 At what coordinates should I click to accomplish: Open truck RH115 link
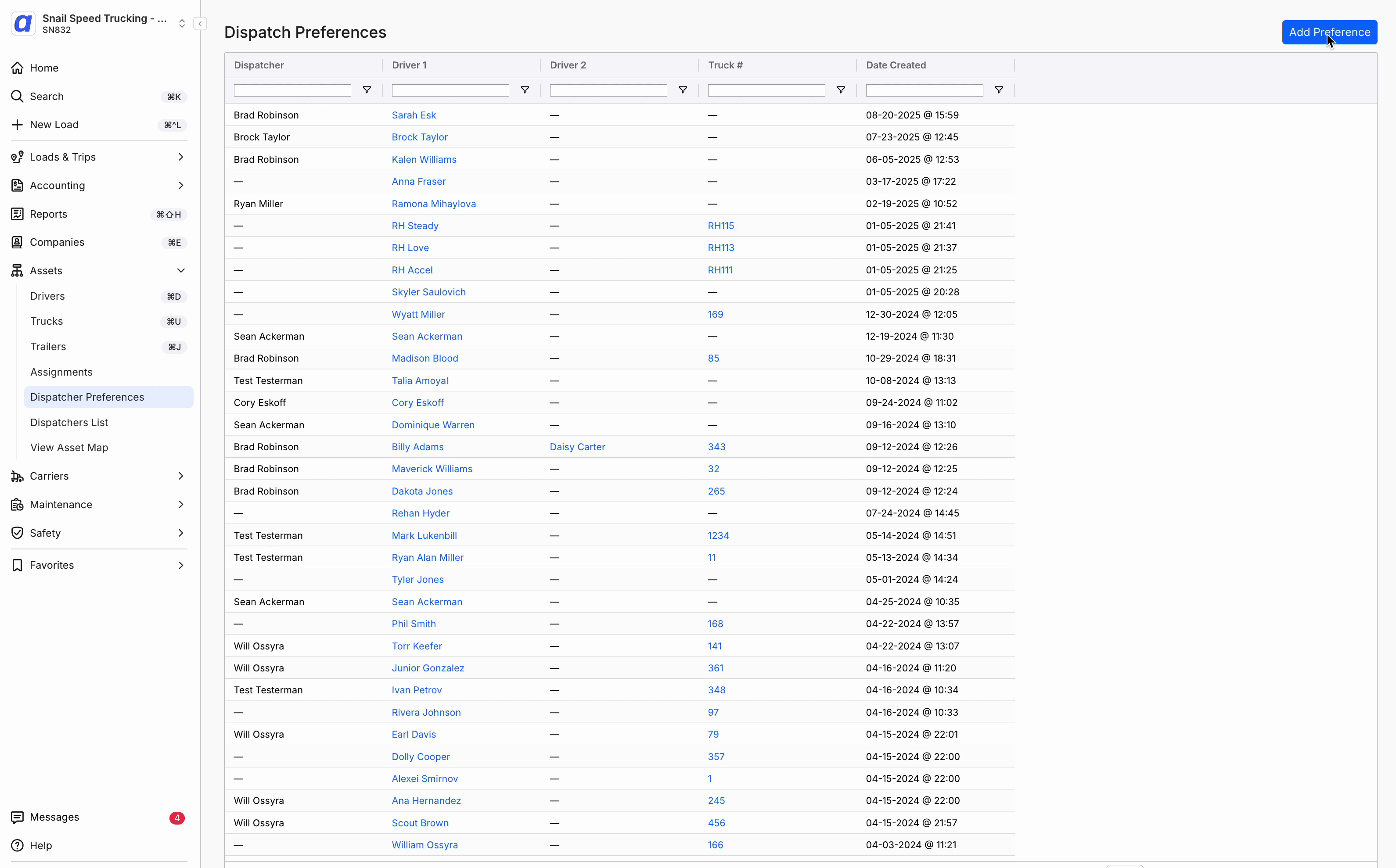pyautogui.click(x=721, y=226)
